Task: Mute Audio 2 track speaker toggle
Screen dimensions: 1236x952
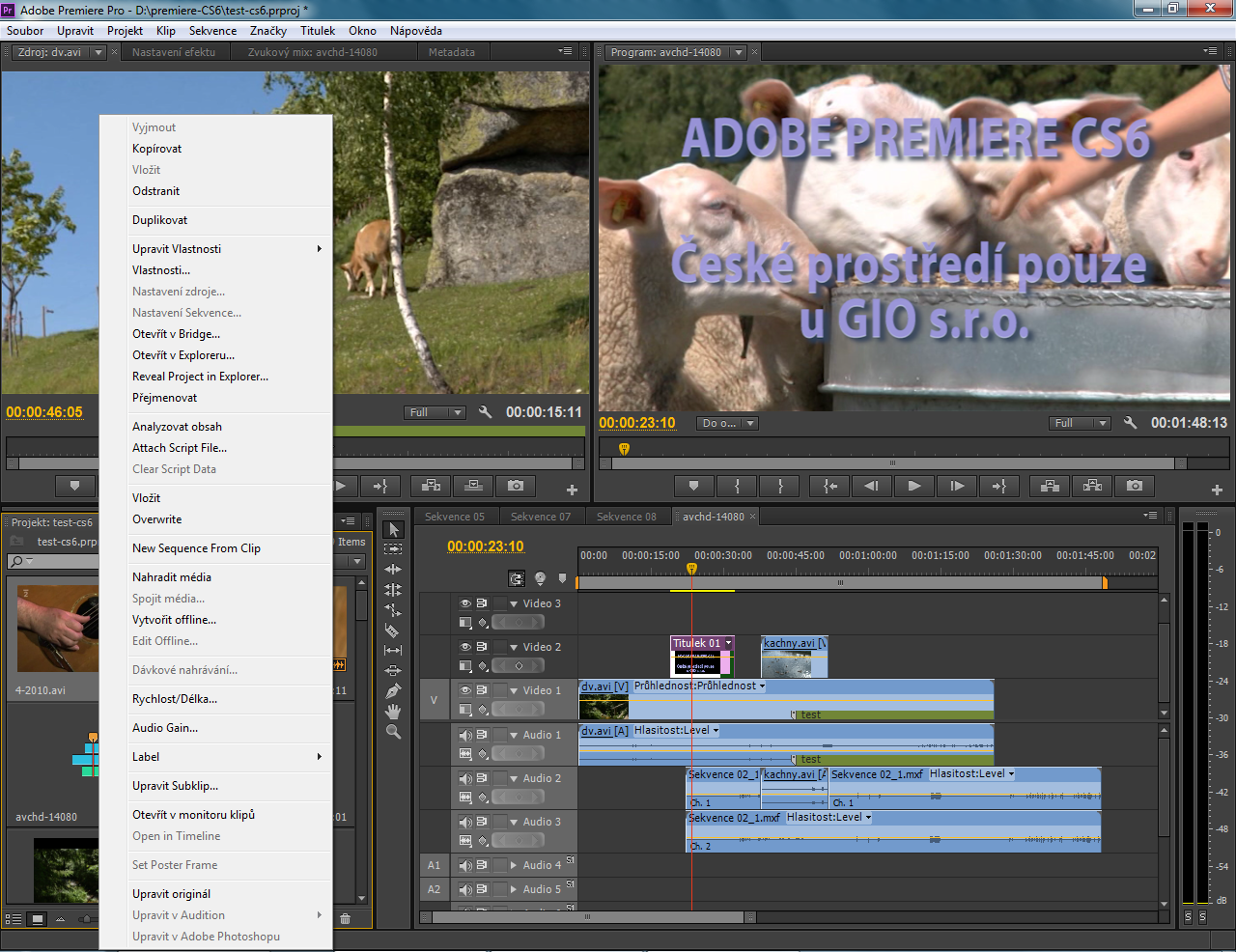Action: 465,778
